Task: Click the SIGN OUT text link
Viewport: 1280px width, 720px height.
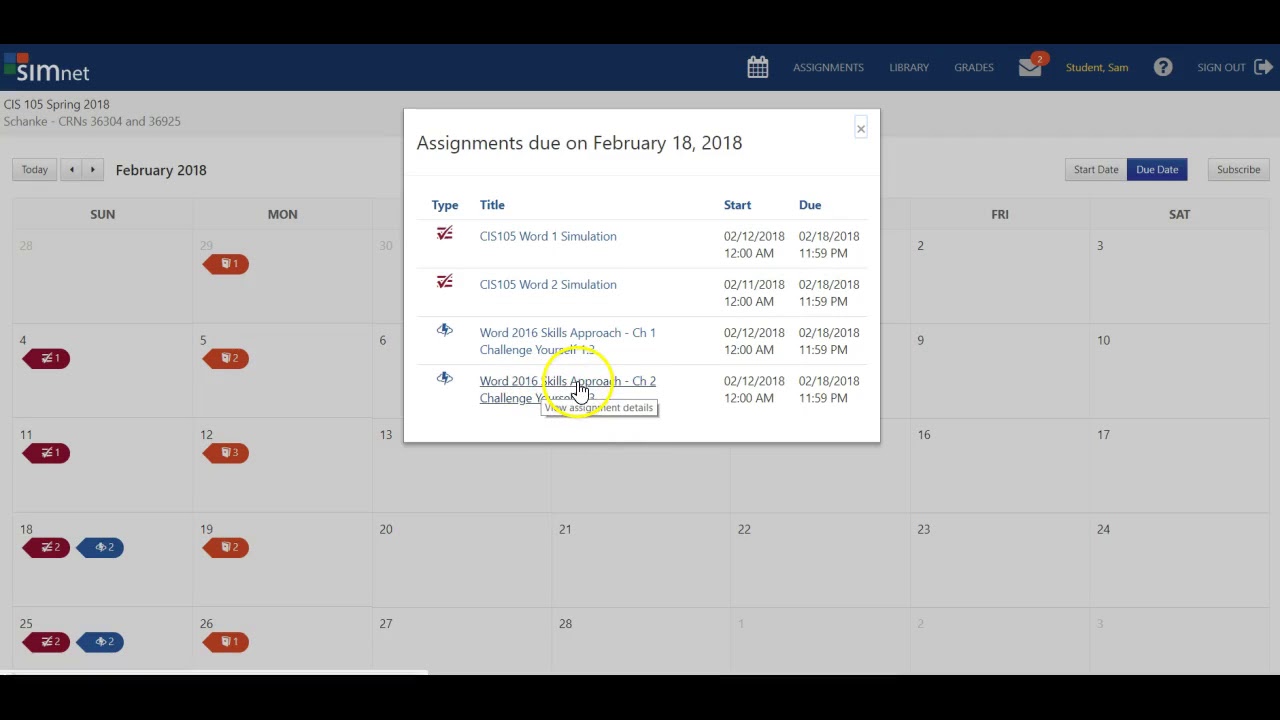Action: tap(1221, 67)
